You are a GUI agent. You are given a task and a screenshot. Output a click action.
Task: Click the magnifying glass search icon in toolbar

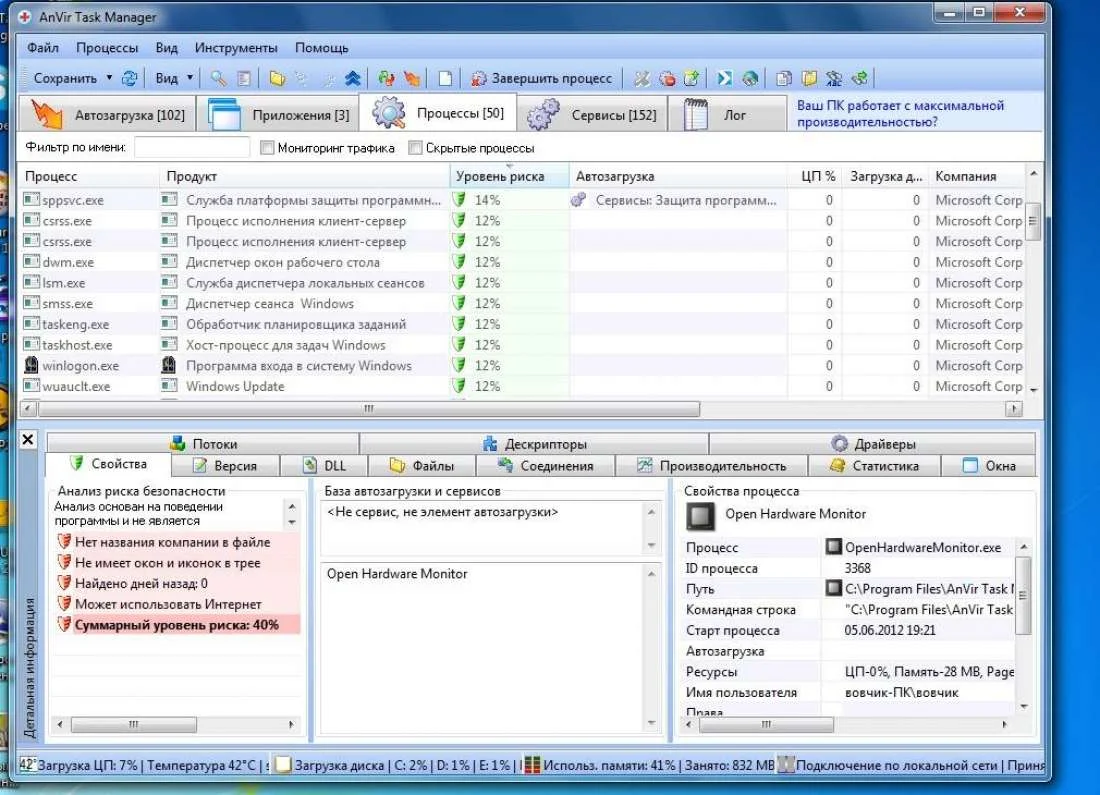click(218, 78)
